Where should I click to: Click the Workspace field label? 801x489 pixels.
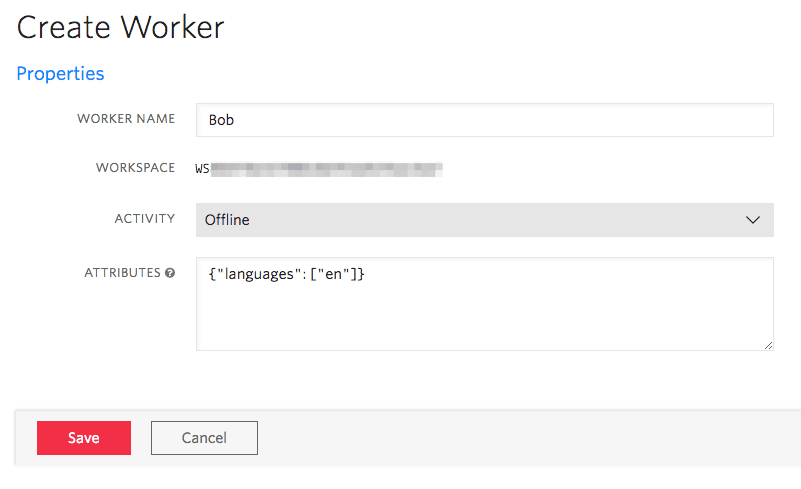135,168
